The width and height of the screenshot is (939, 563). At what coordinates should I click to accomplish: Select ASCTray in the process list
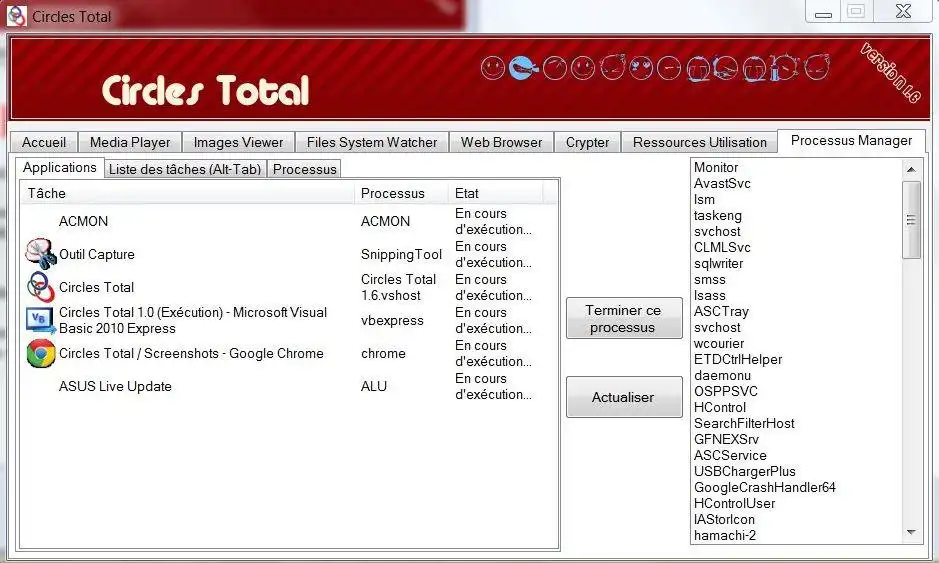coord(721,311)
